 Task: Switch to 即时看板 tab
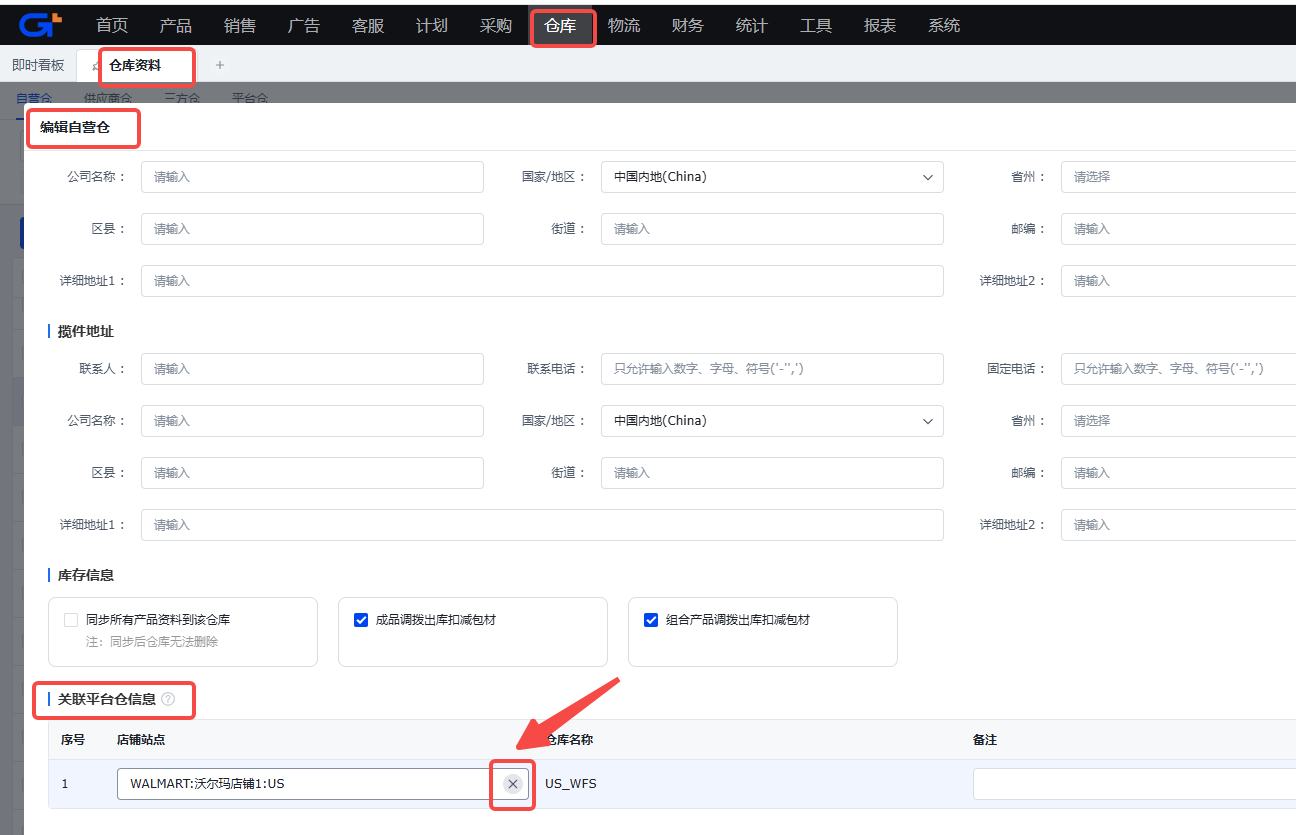(x=38, y=65)
